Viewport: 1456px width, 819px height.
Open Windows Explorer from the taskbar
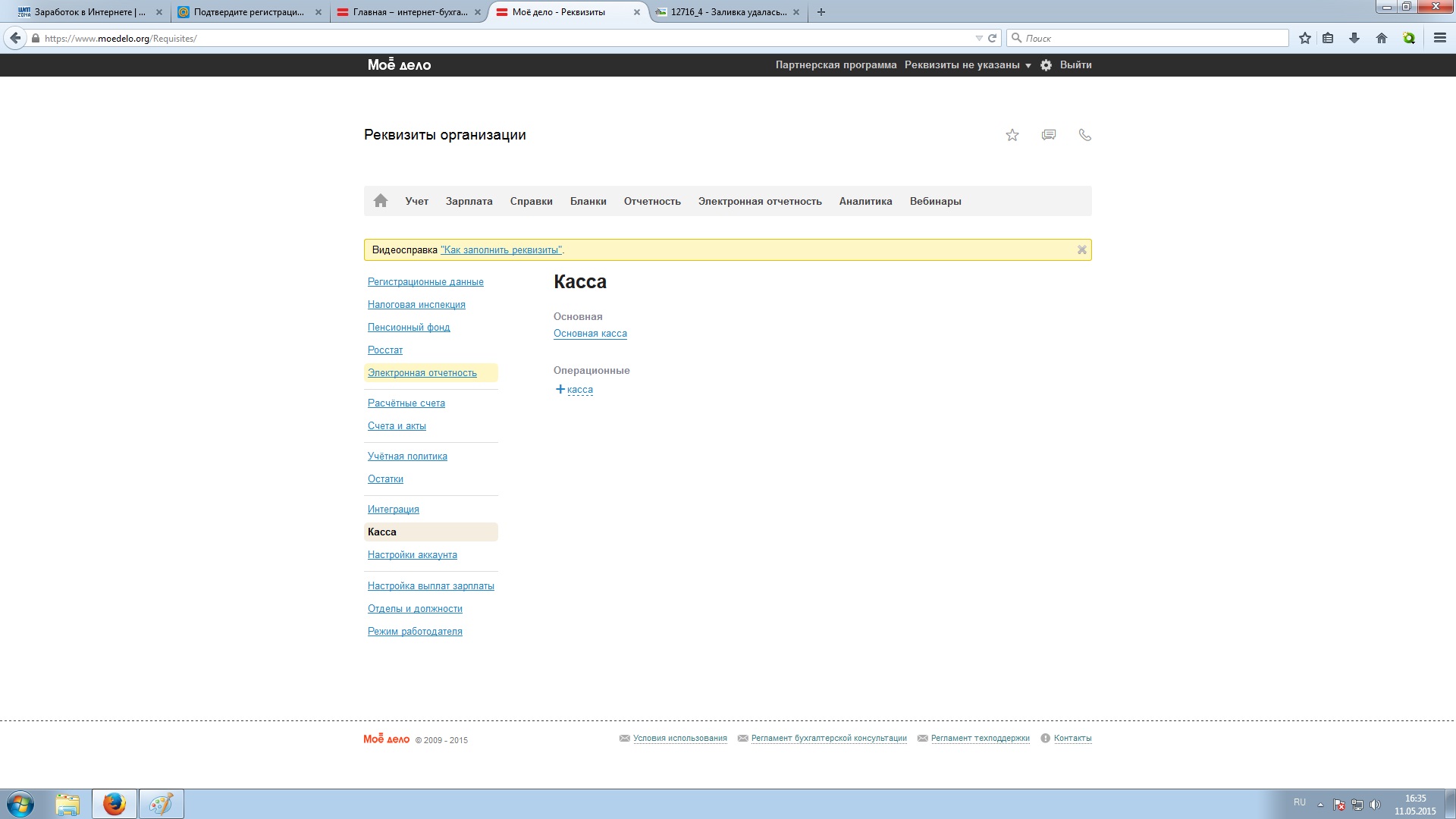point(67,804)
